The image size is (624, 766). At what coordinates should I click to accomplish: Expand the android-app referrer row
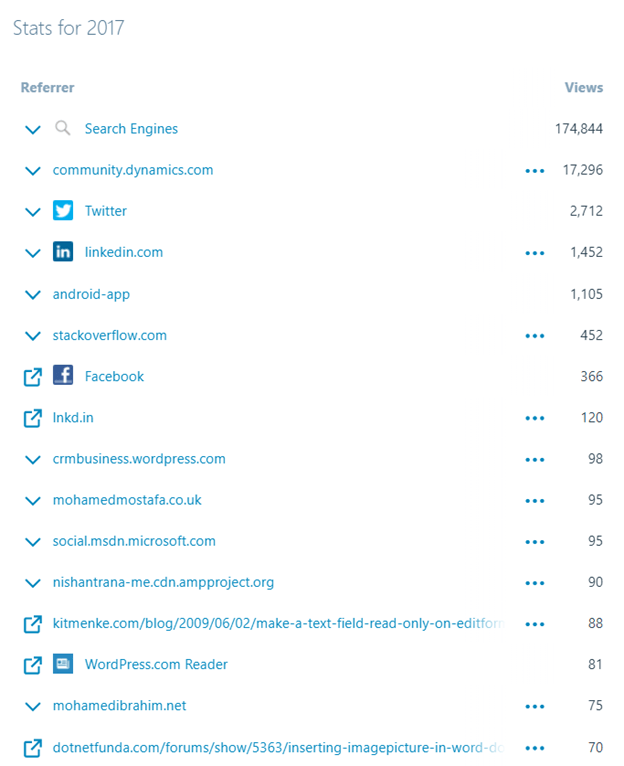click(32, 295)
